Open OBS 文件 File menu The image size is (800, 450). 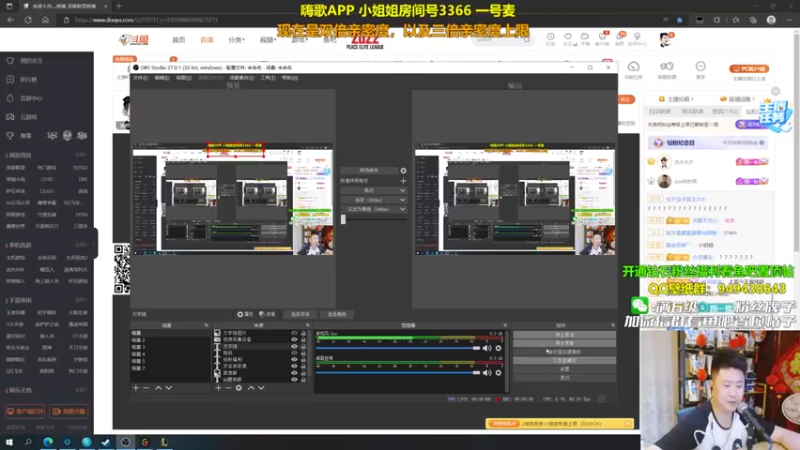click(140, 78)
